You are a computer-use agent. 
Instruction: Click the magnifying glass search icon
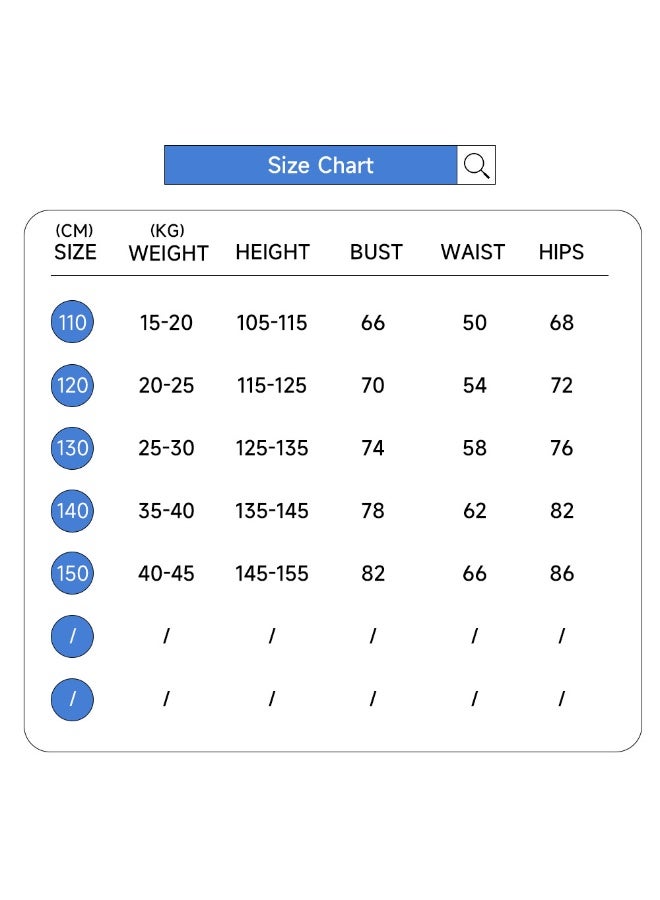[477, 165]
